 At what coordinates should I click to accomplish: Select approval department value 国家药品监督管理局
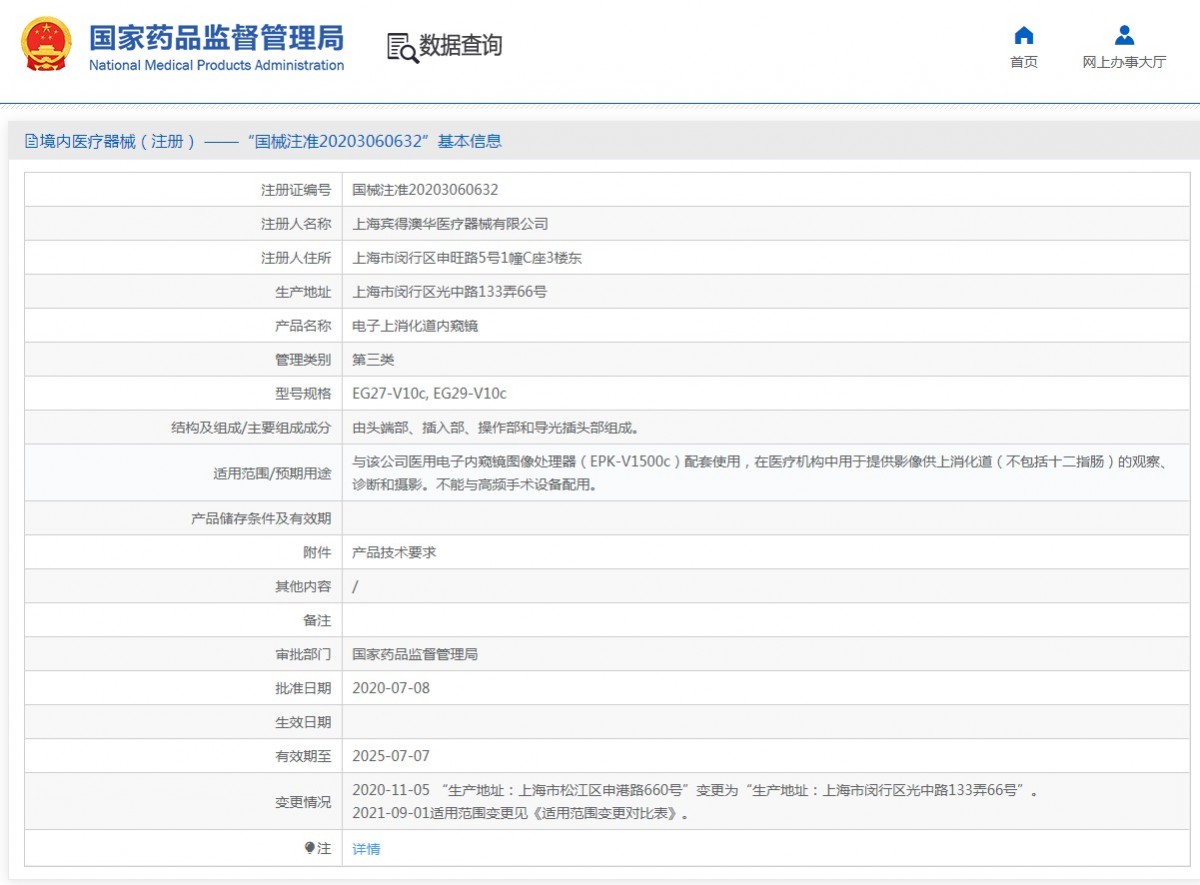(415, 654)
